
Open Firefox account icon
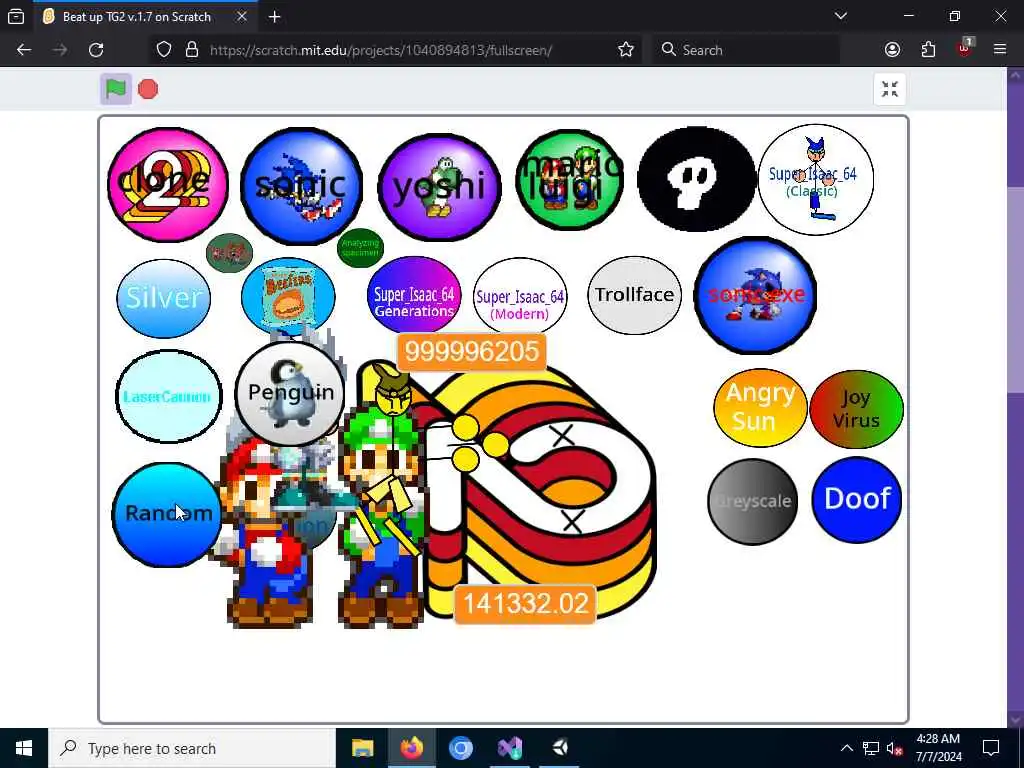(x=892, y=50)
